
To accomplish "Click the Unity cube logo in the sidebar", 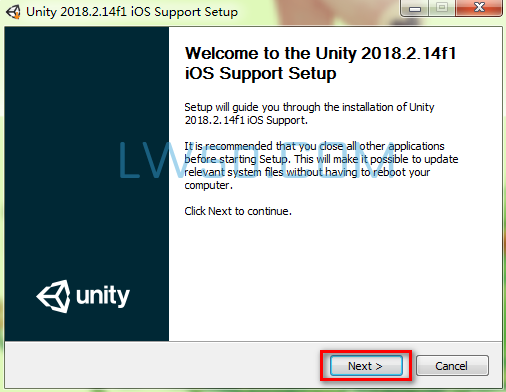I will pos(53,296).
